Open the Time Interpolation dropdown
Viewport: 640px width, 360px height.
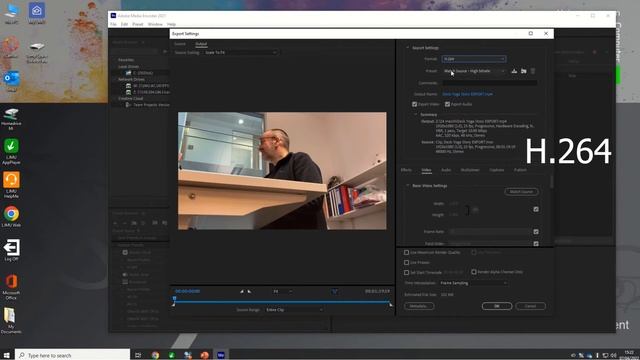click(x=473, y=283)
